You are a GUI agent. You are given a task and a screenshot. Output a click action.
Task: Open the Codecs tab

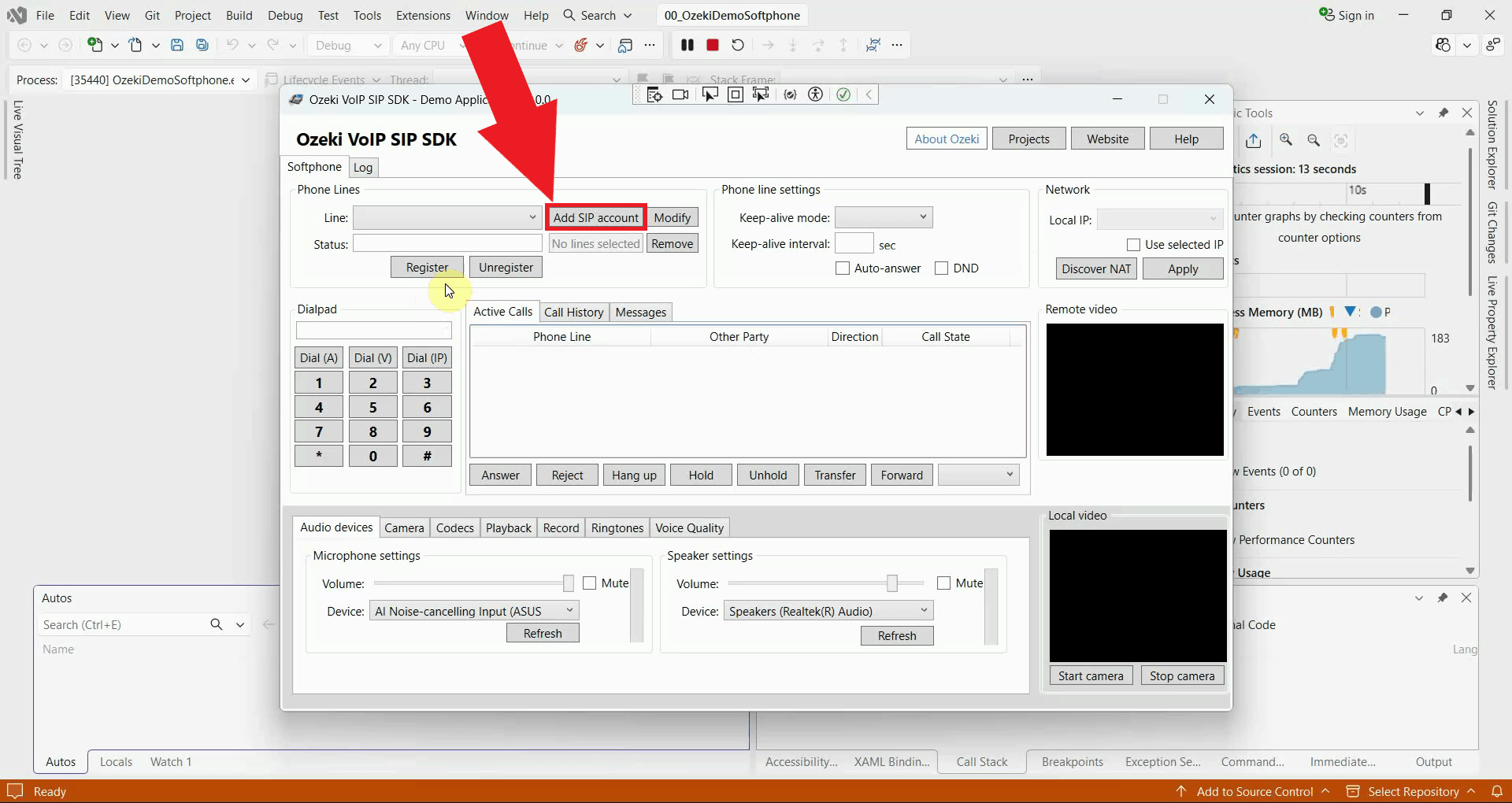click(455, 528)
